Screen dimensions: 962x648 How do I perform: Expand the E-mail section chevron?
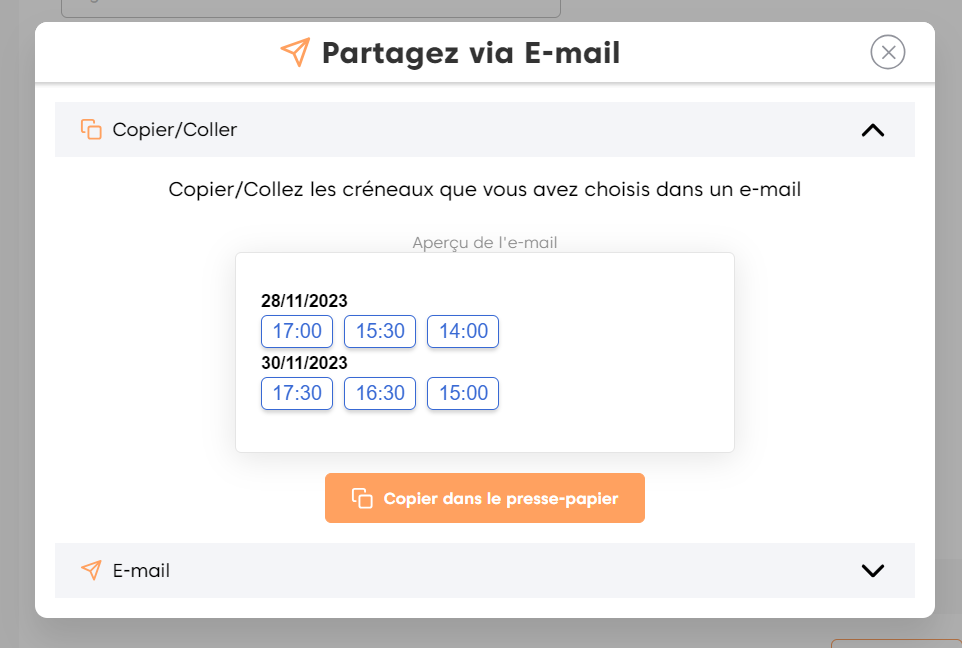pyautogui.click(x=873, y=570)
